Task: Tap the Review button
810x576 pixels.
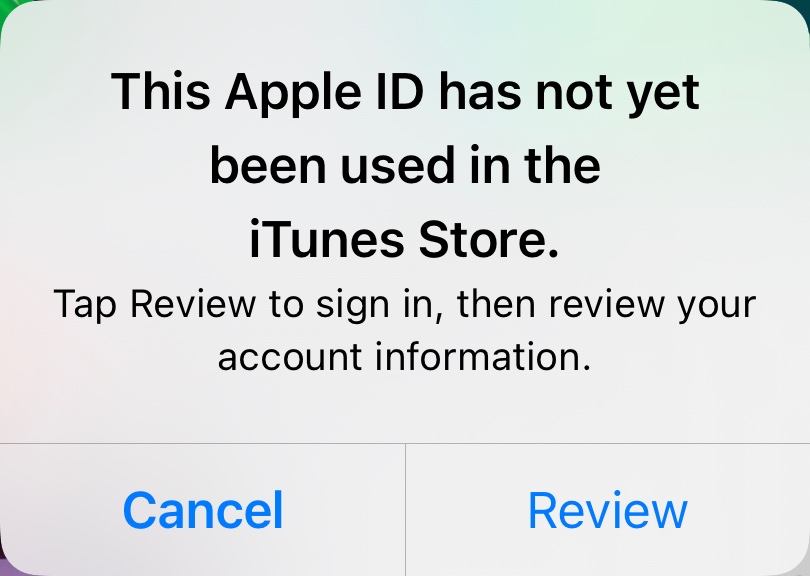Action: [608, 510]
